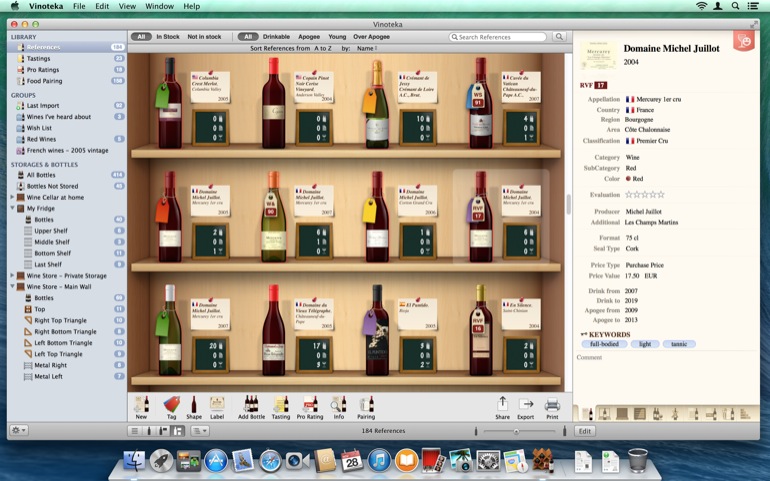The height and width of the screenshot is (481, 770).
Task: Open the Pro Rating tool
Action: click(310, 408)
